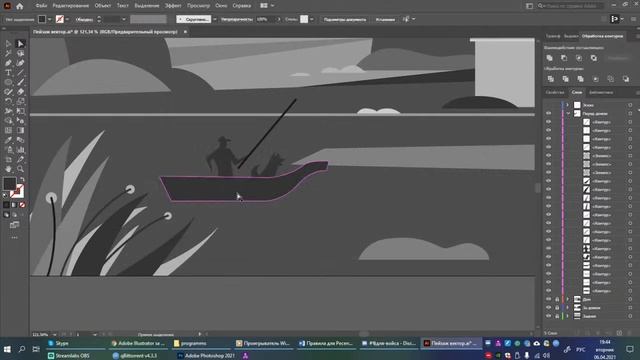Select the Selection tool black arrow
Image resolution: width=640 pixels, height=360 pixels.
coord(8,44)
